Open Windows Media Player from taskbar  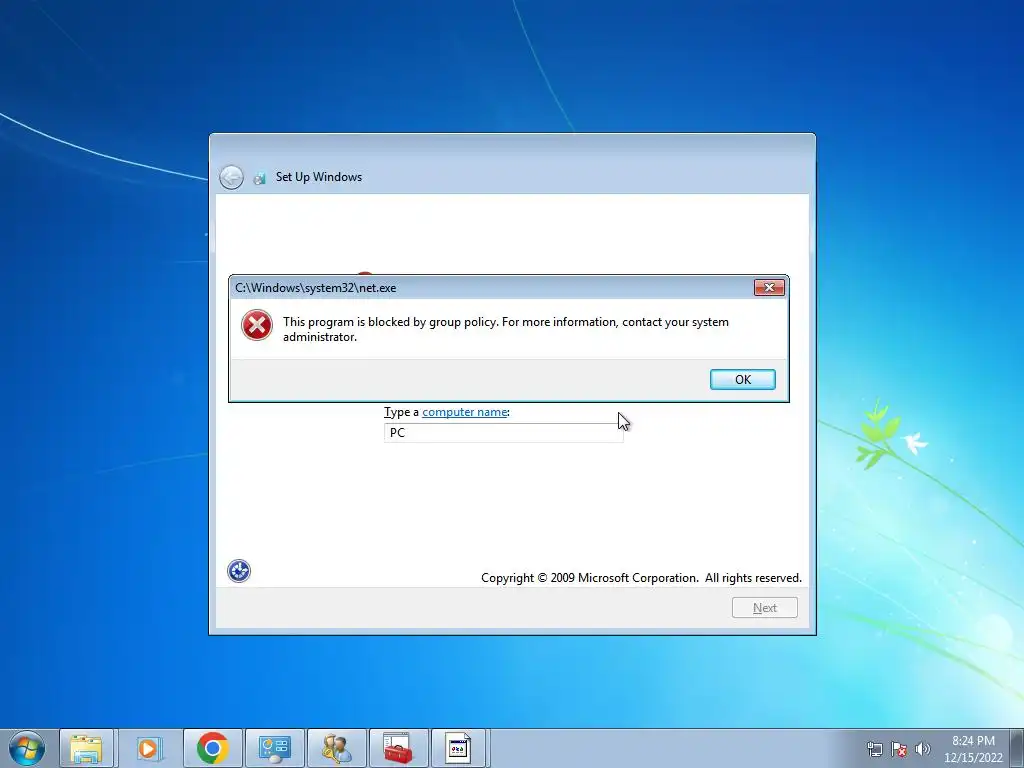149,748
